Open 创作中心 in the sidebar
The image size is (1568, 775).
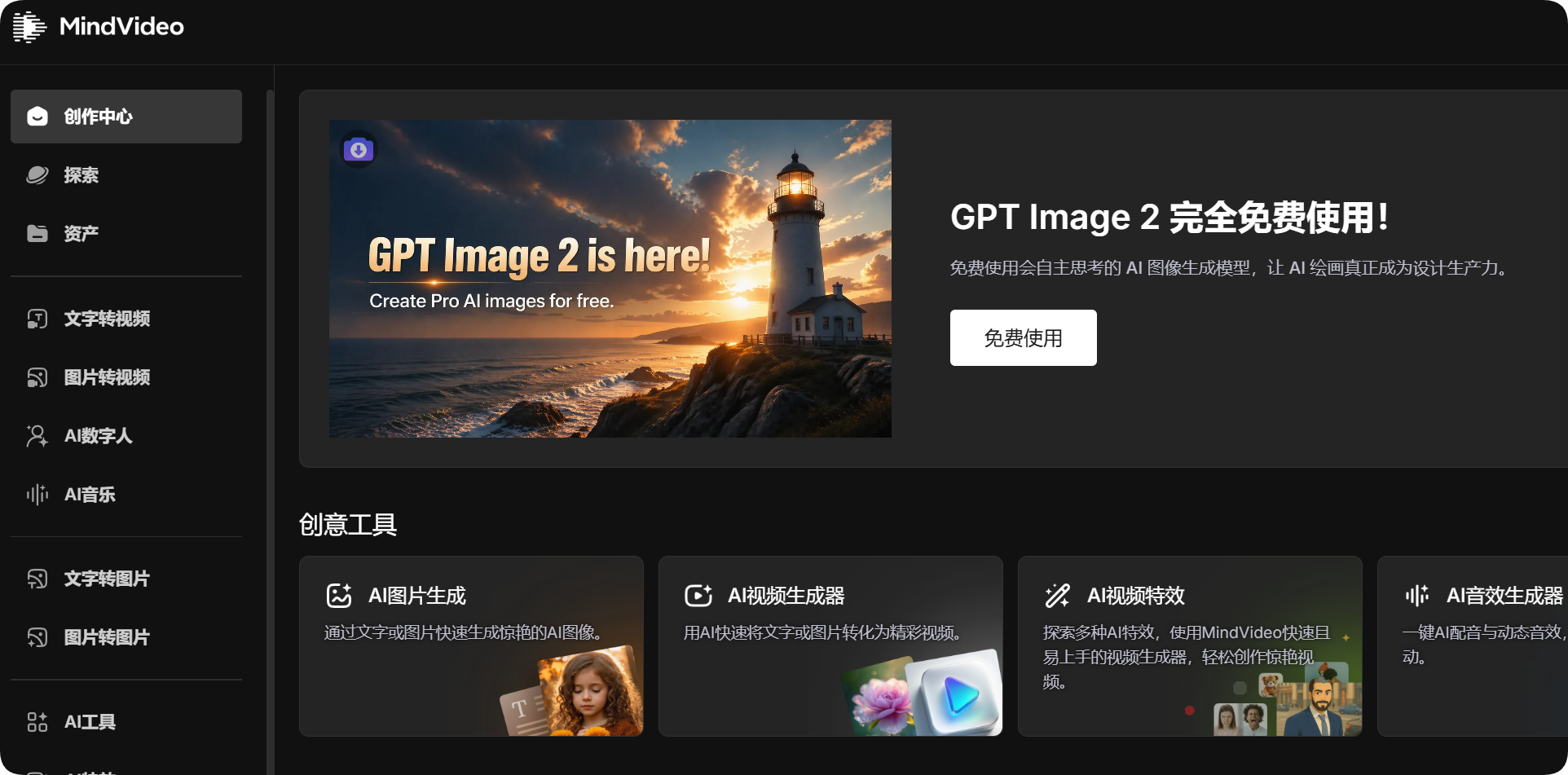(x=126, y=117)
